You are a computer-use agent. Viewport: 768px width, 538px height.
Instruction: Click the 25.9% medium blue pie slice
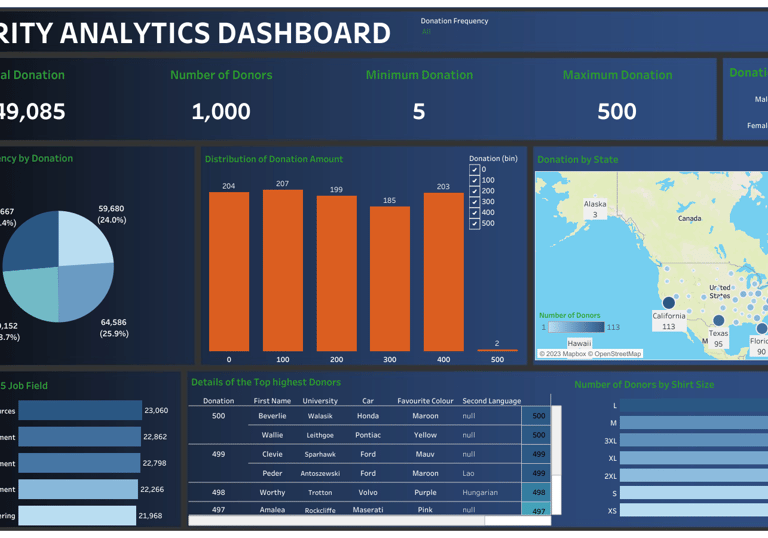click(84, 292)
